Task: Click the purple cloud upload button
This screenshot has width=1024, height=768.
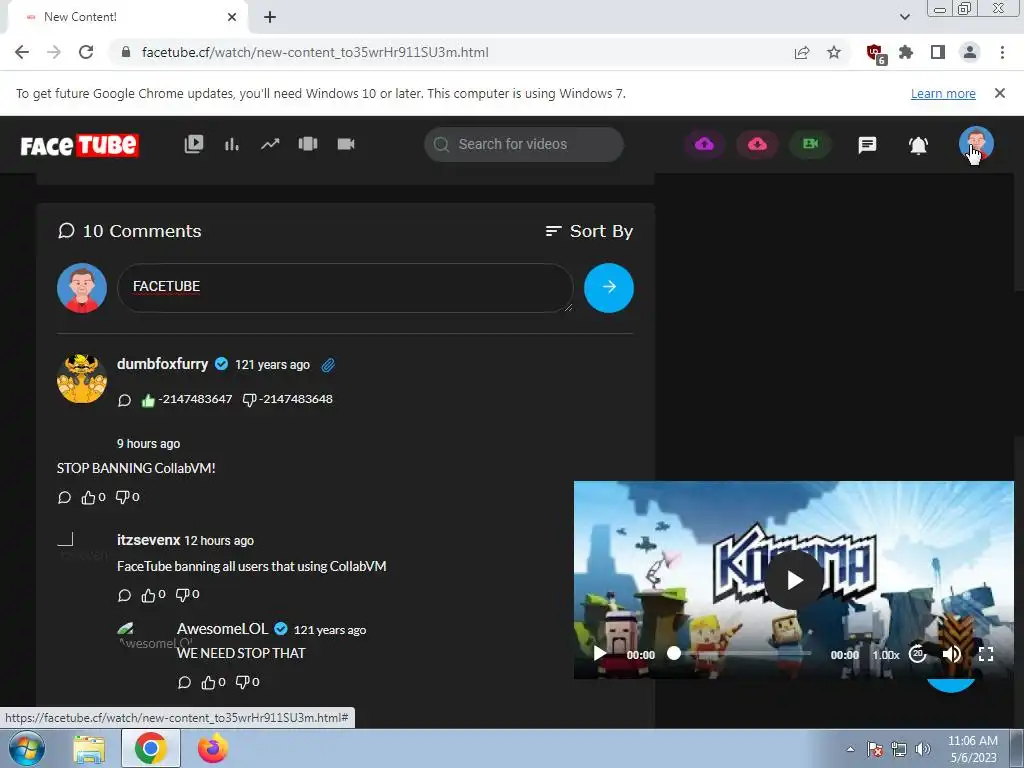Action: click(704, 144)
